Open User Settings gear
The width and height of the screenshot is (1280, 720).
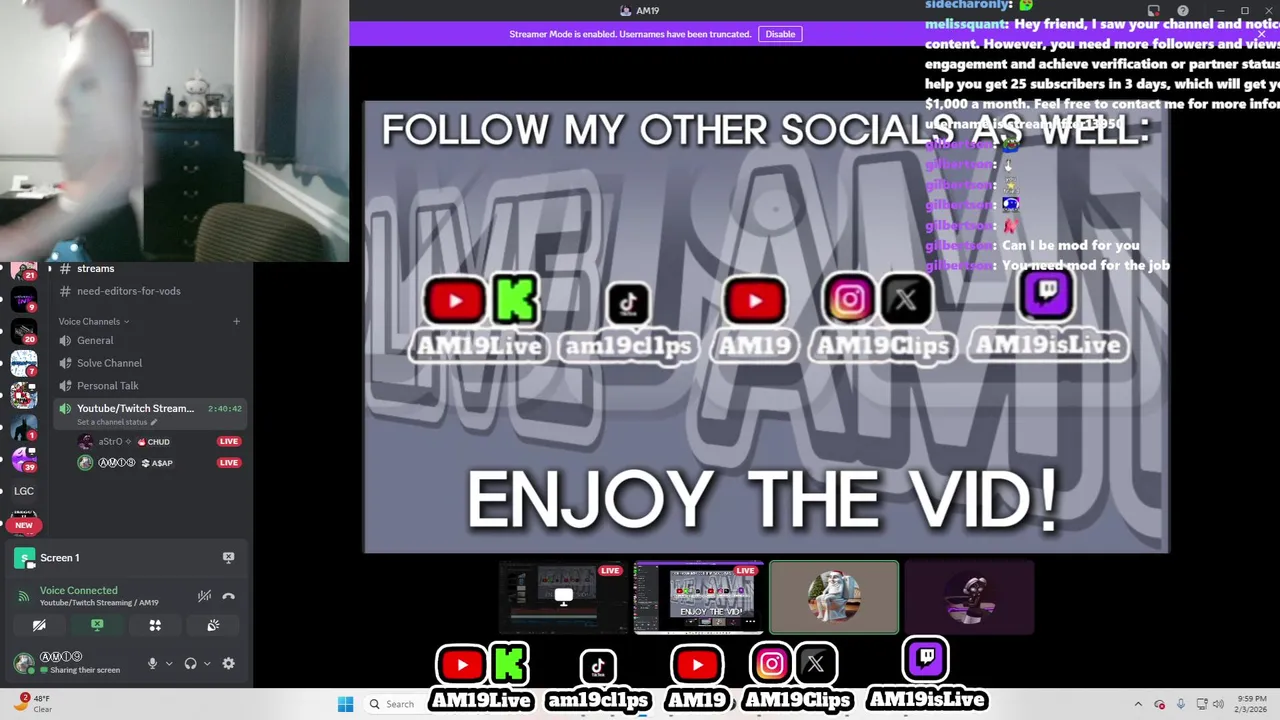click(x=228, y=663)
